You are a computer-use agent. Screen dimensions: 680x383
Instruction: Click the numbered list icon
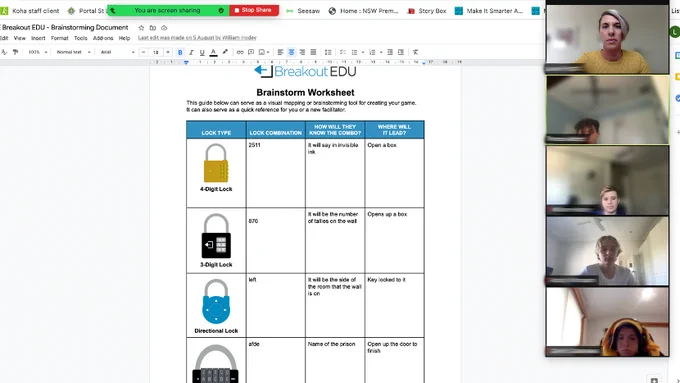pyautogui.click(x=372, y=52)
